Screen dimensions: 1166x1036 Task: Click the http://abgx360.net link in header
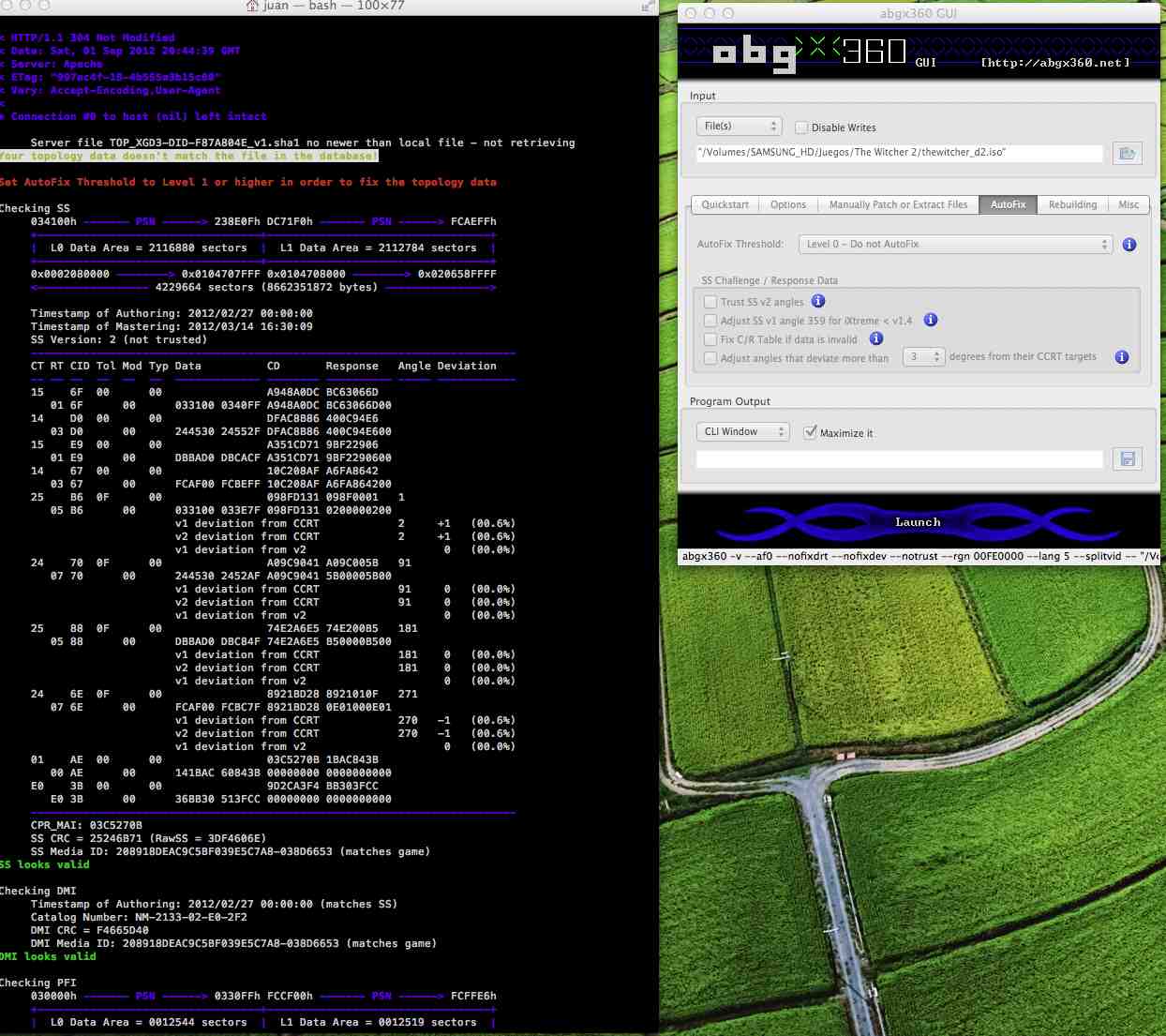1054,63
